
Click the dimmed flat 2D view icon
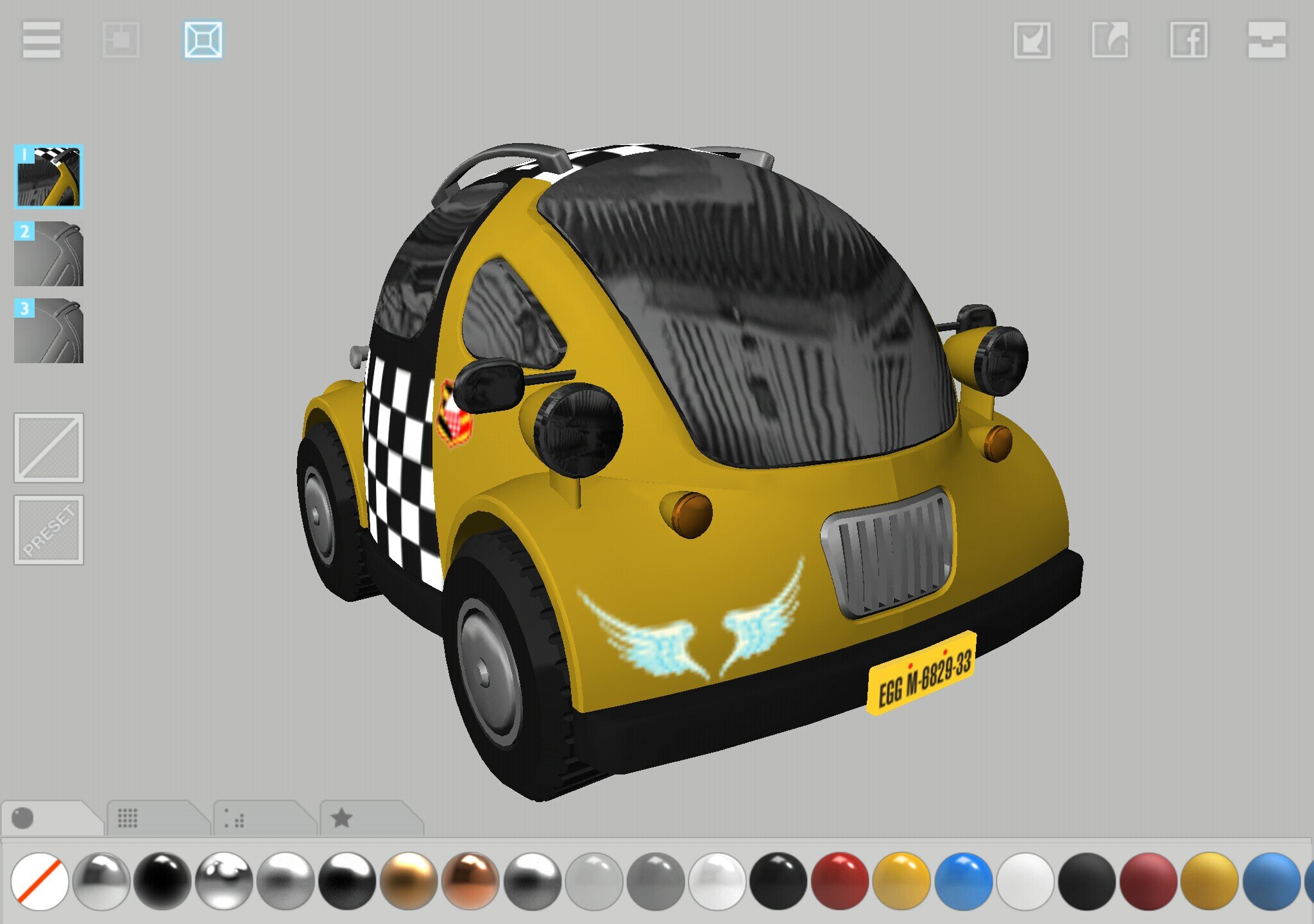(x=121, y=40)
